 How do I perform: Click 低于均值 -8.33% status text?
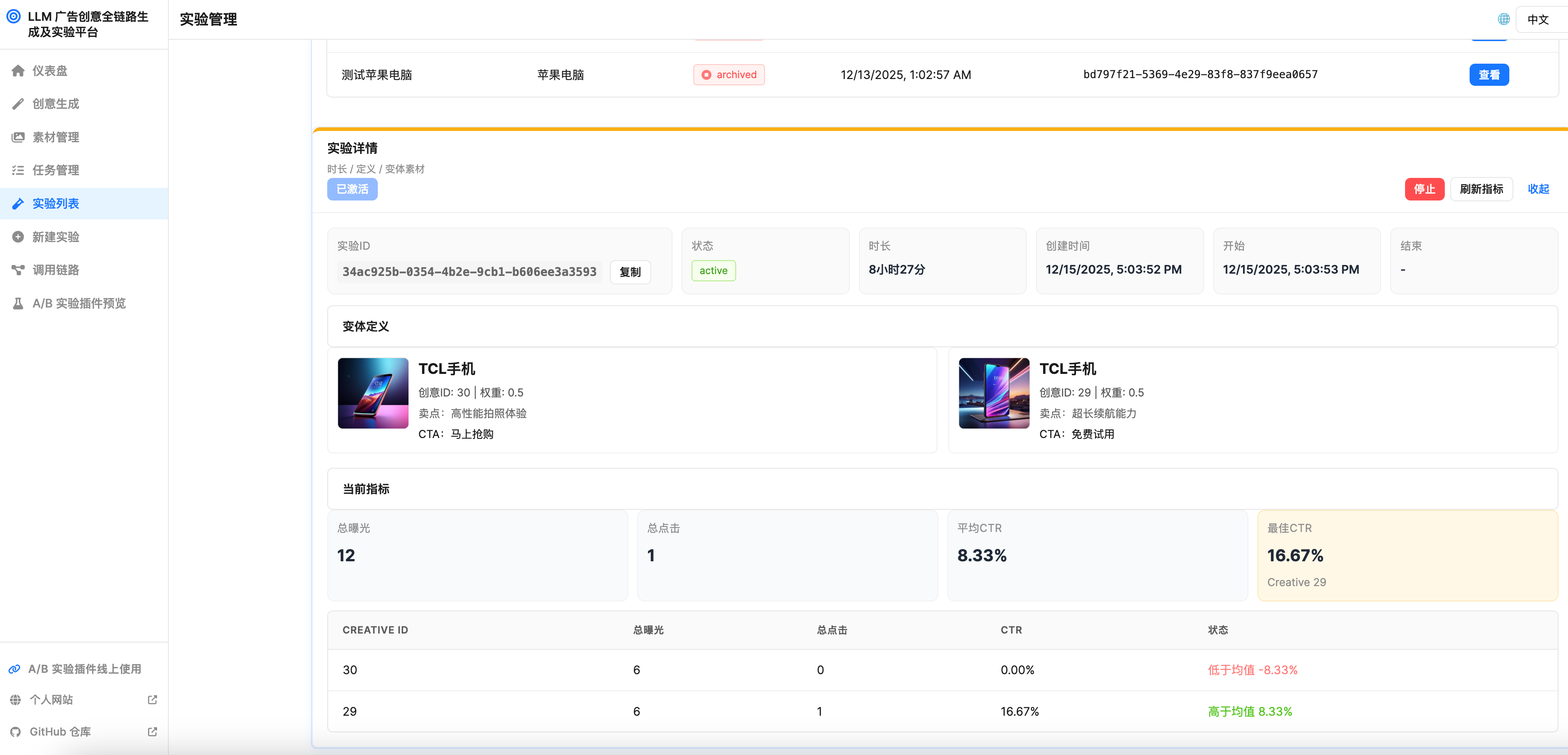tap(1252, 671)
